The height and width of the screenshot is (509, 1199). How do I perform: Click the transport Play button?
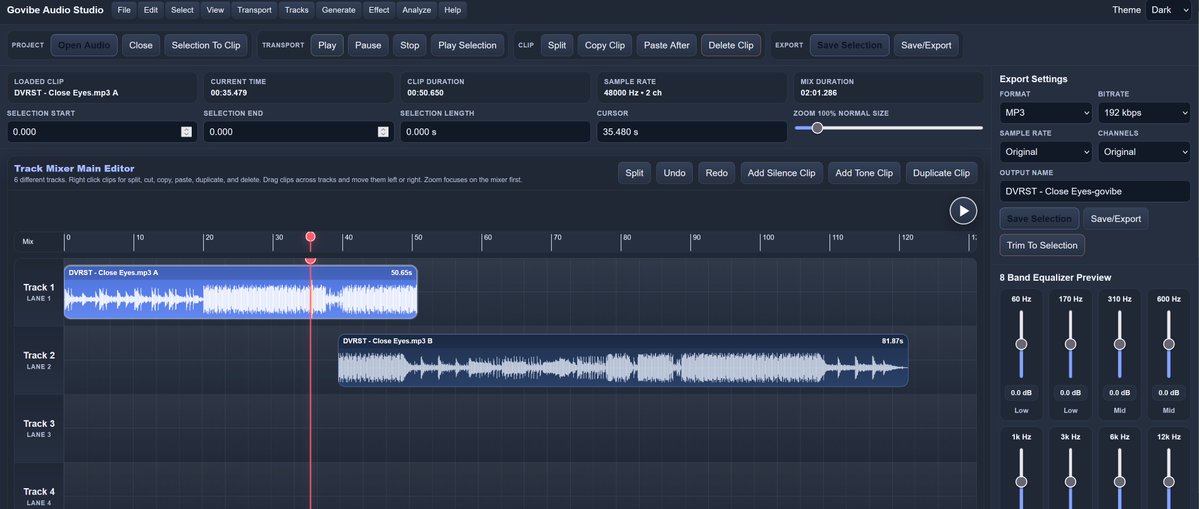point(327,45)
